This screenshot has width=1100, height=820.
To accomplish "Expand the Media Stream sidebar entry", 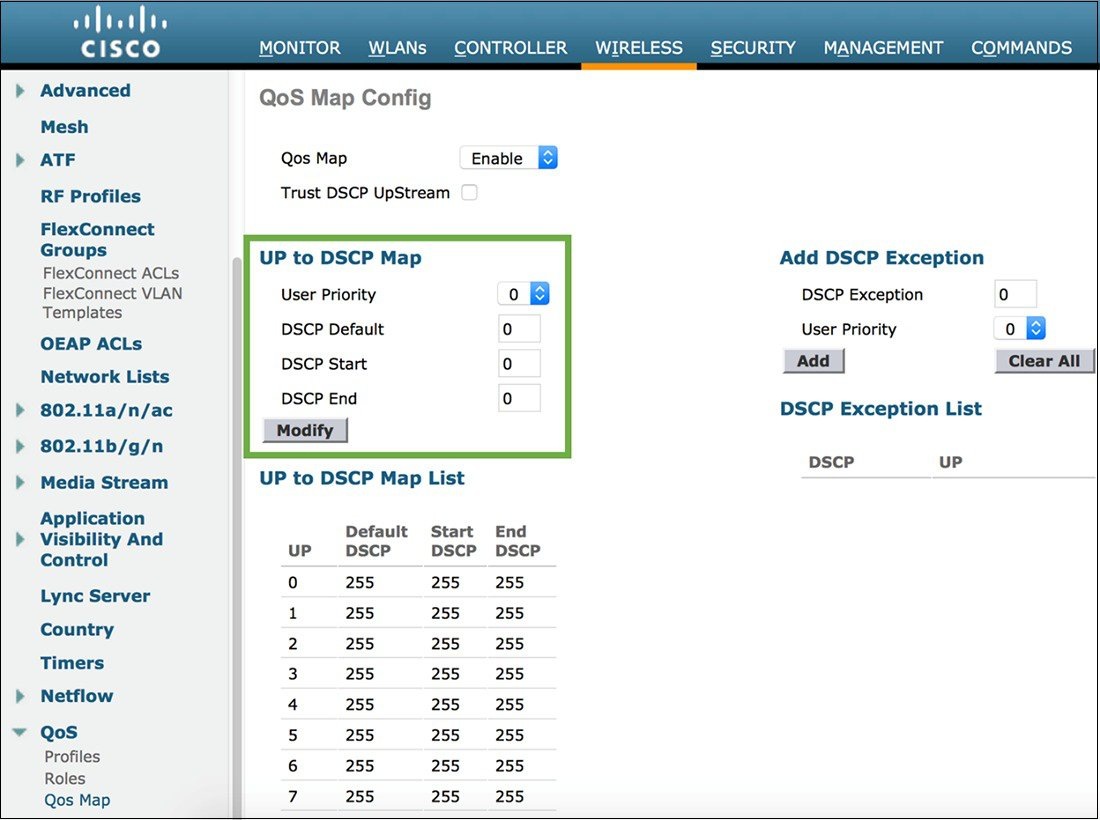I will [x=18, y=483].
